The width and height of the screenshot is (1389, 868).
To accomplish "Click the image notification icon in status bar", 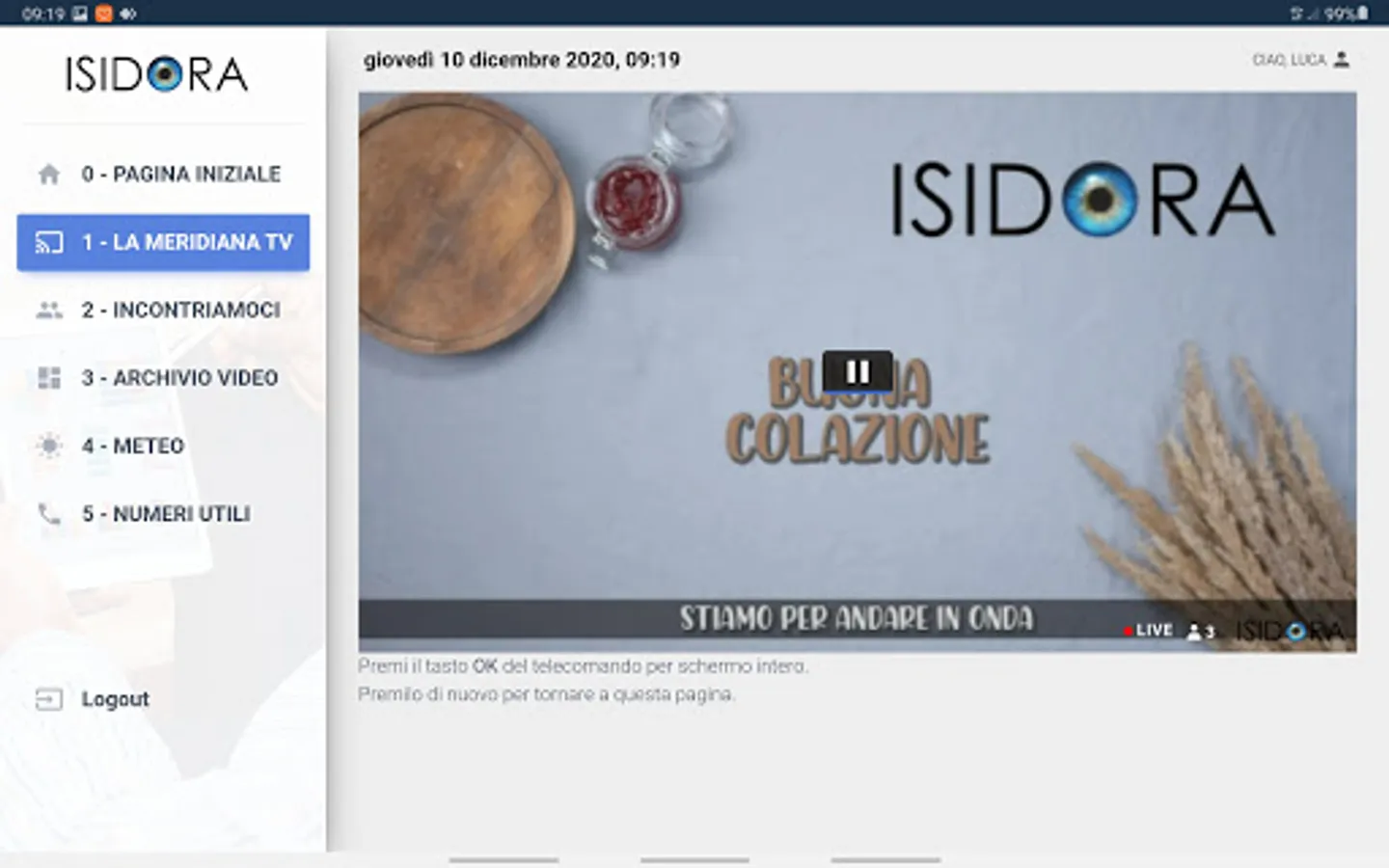I will click(80, 14).
